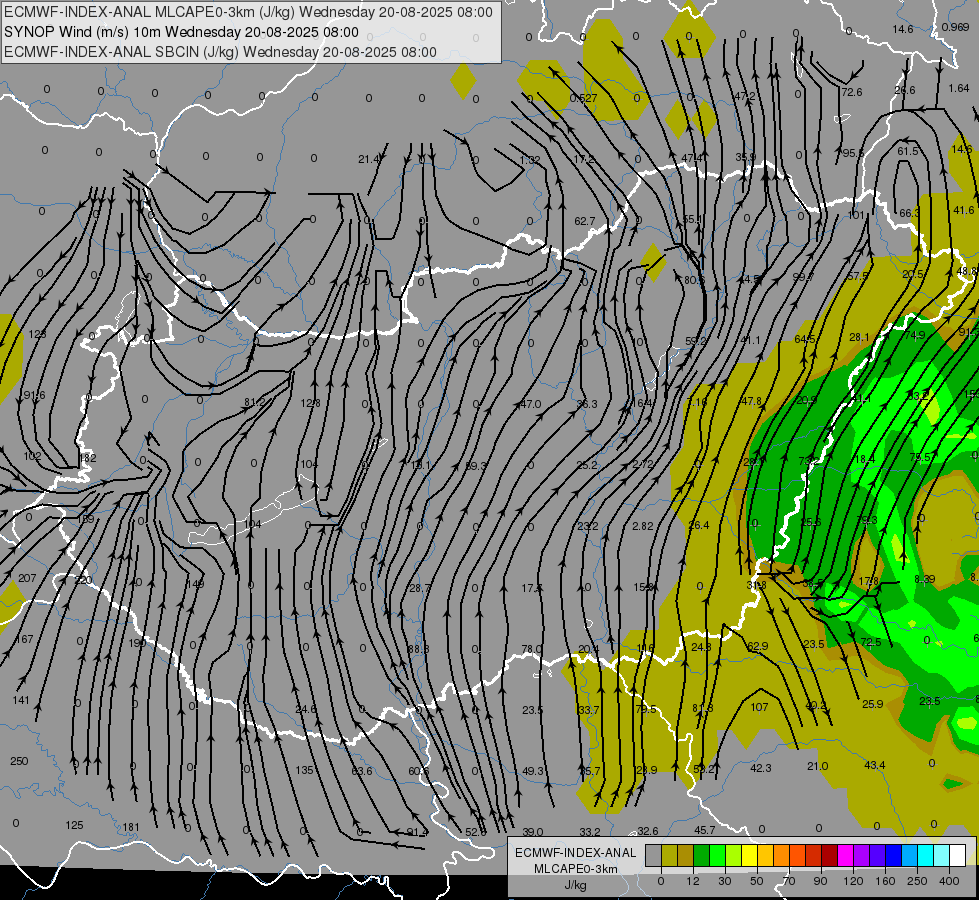979x900 pixels.
Task: Click the map value 45.7
Action: click(704, 830)
